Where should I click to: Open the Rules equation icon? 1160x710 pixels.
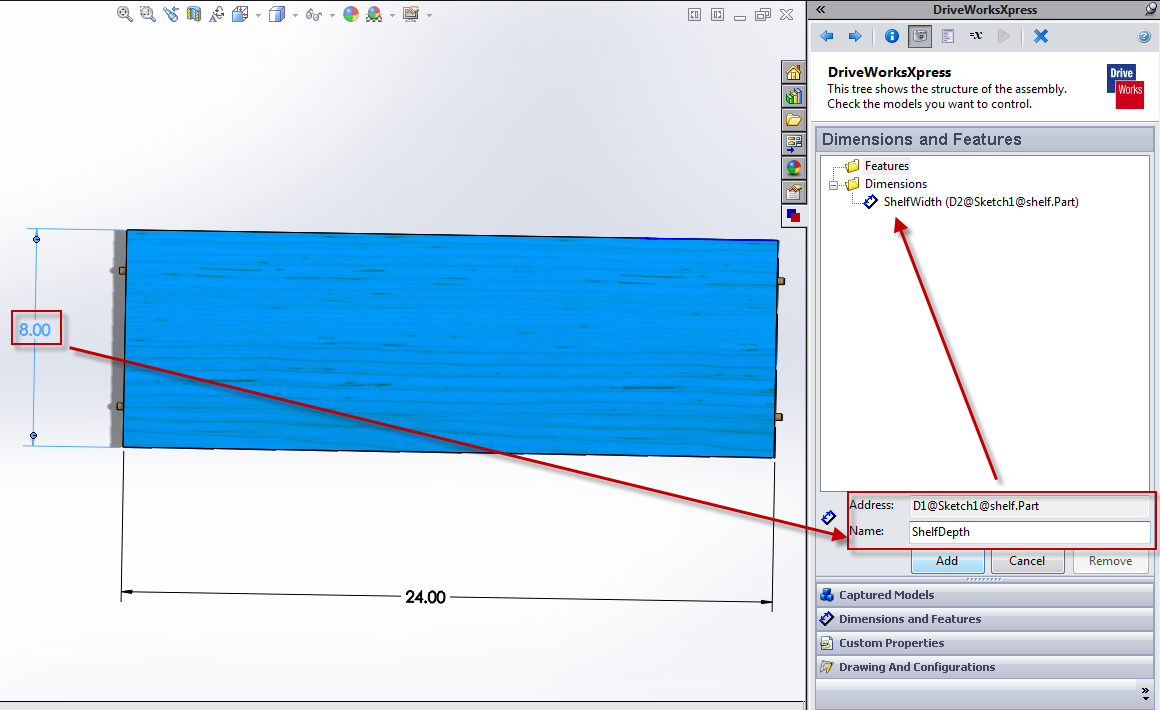(976, 36)
